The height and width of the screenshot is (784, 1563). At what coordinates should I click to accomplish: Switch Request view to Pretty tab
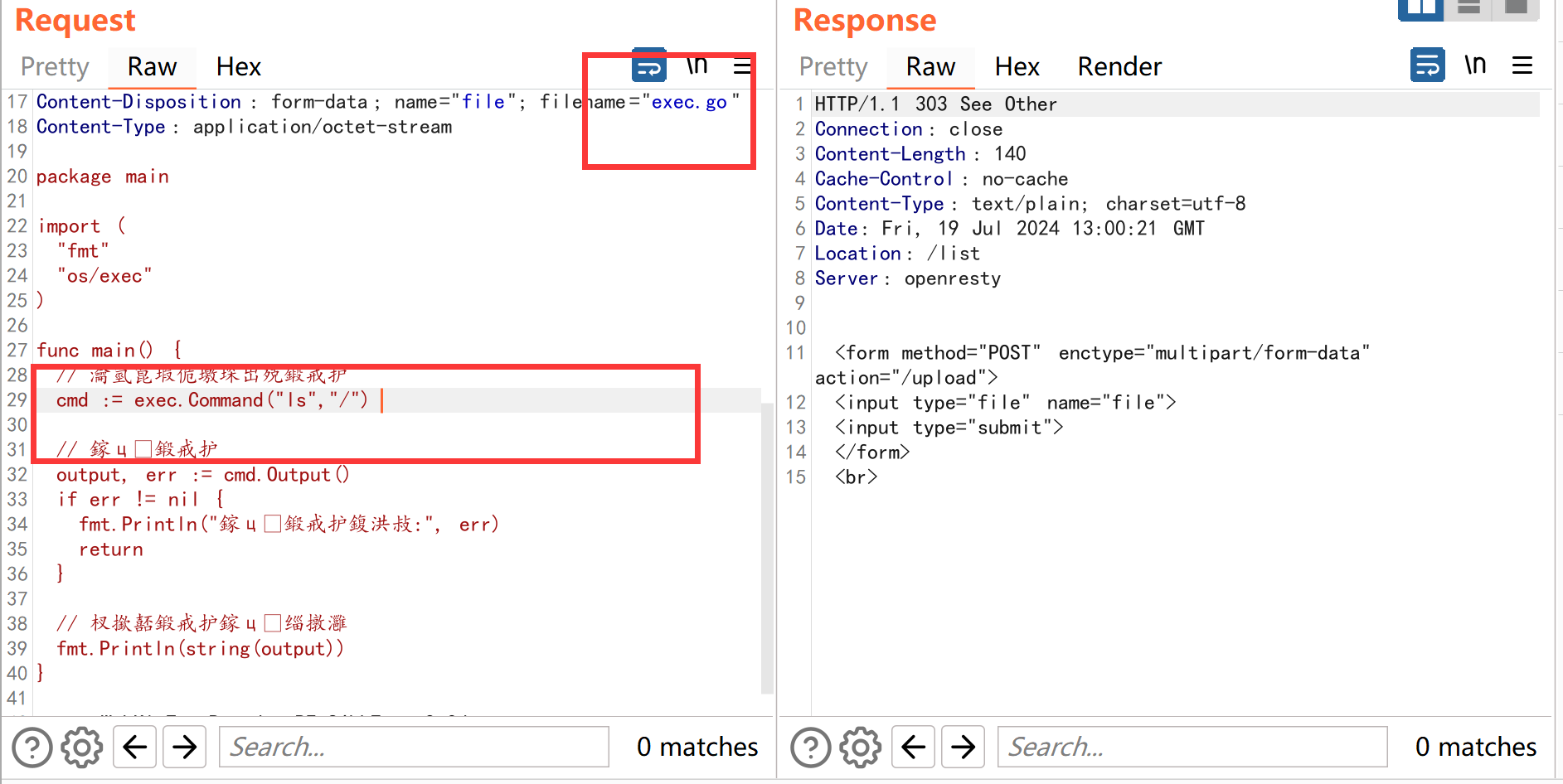(55, 66)
